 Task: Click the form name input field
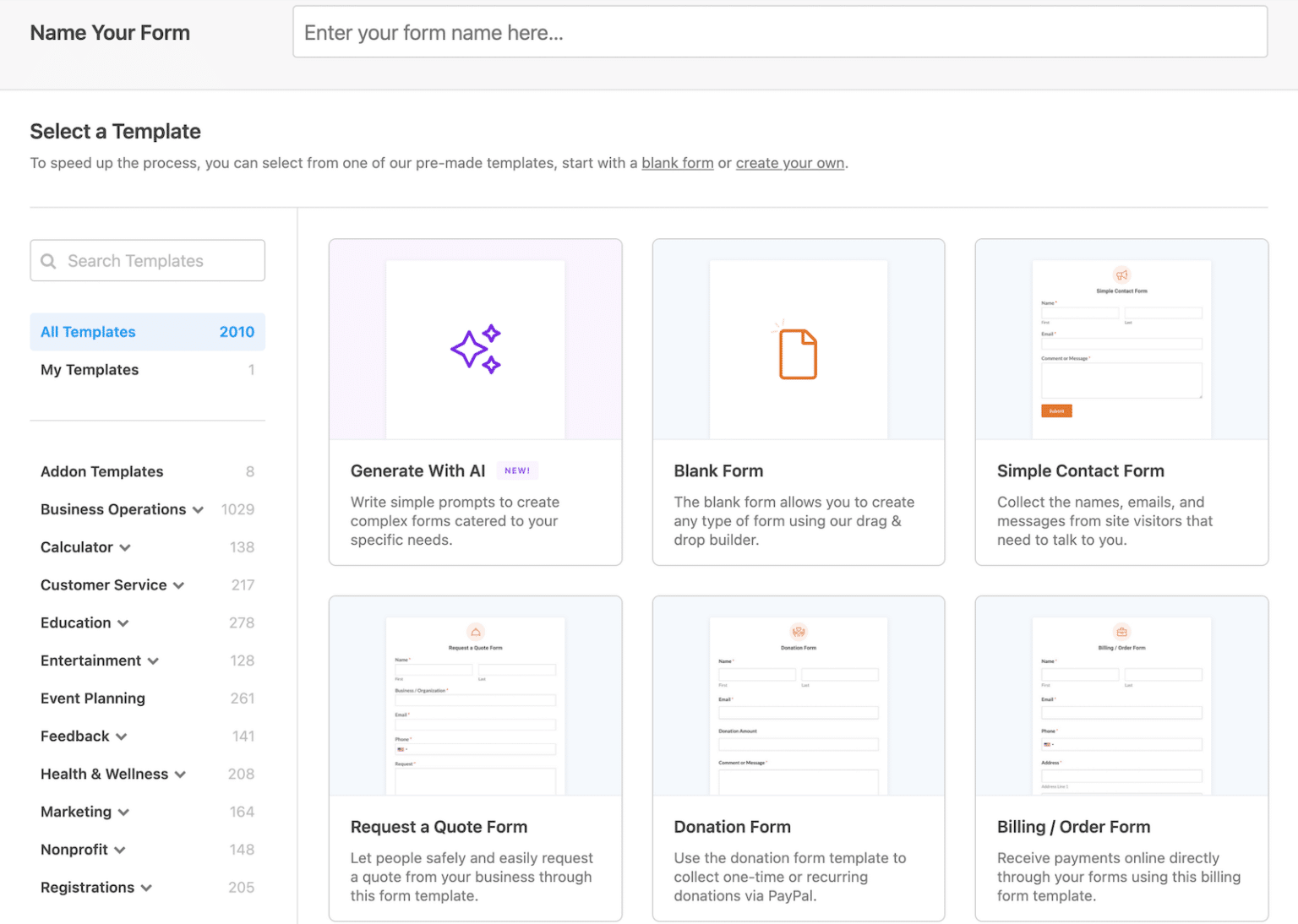click(780, 32)
